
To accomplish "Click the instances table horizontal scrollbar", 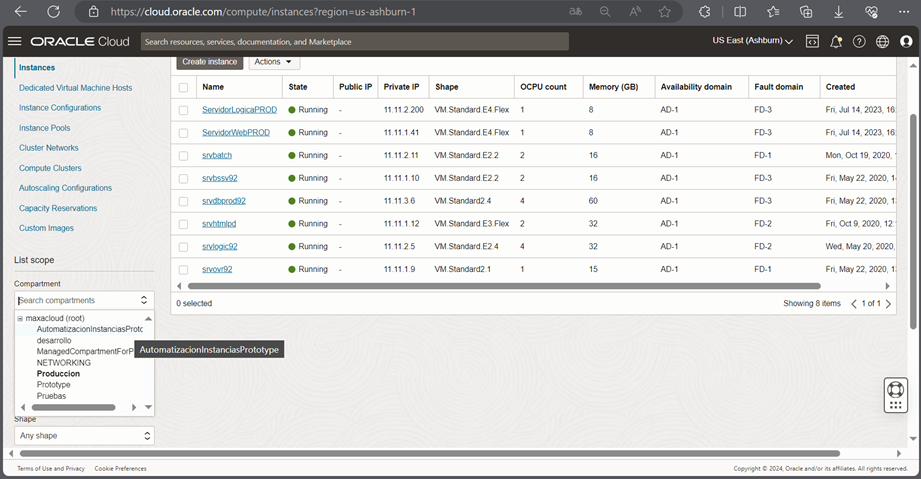I will [x=504, y=286].
